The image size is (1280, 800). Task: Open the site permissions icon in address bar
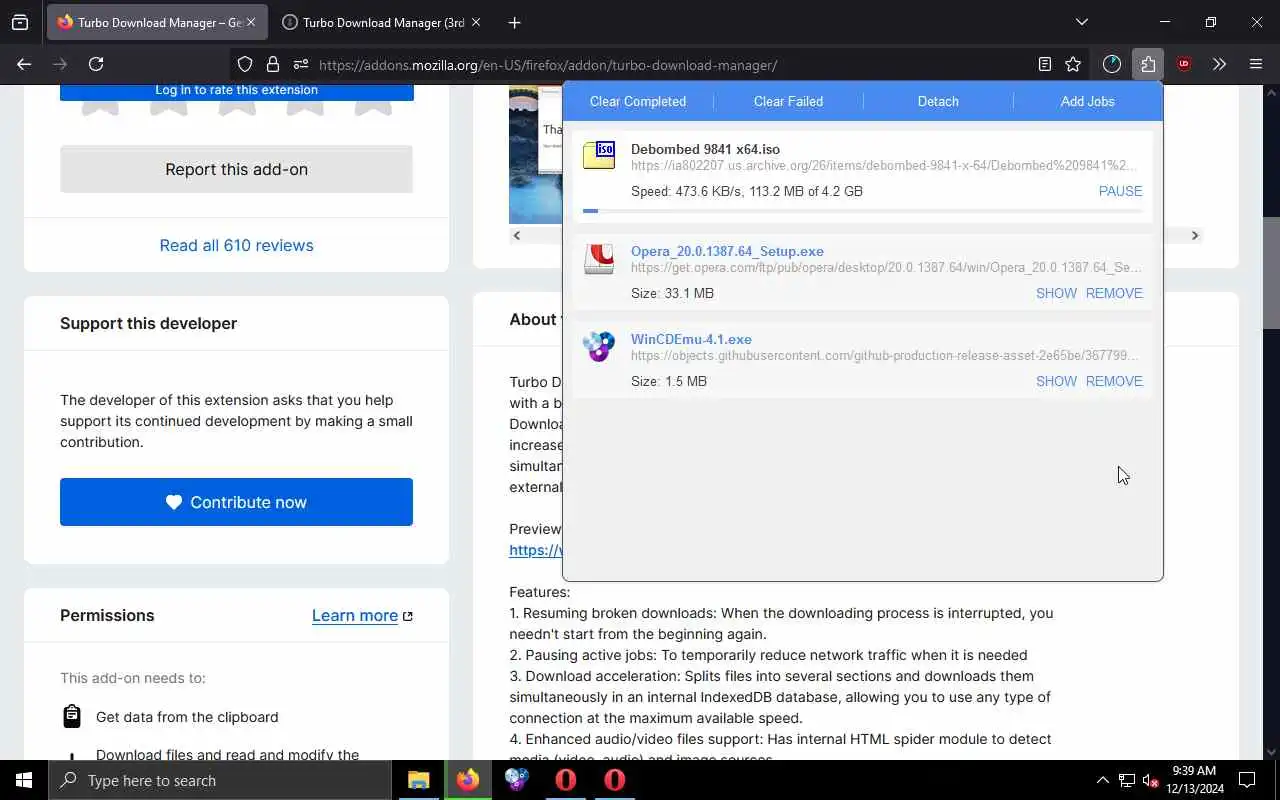[301, 64]
